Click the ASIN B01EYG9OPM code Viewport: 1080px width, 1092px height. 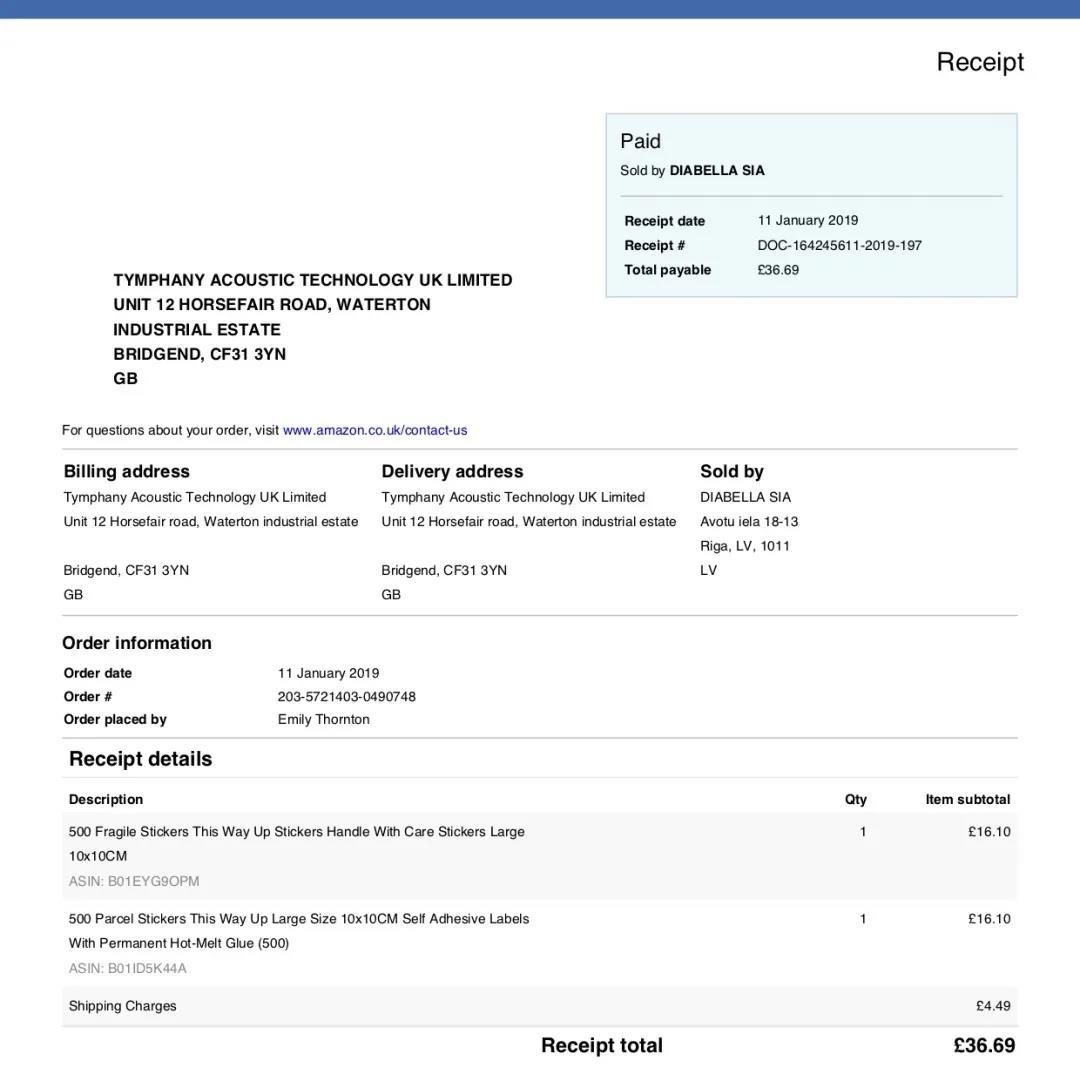click(x=131, y=881)
